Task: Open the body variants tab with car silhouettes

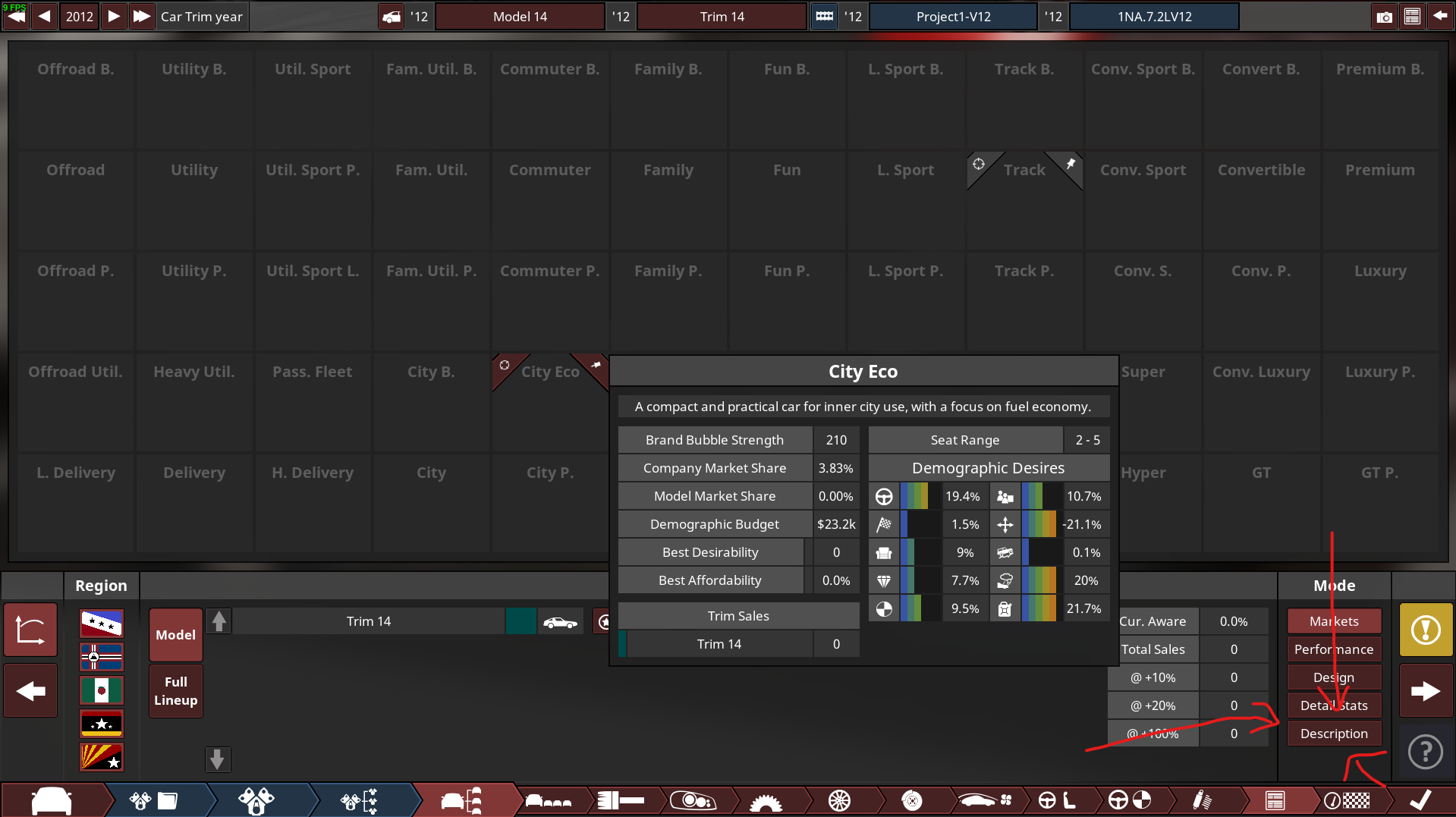Action: point(548,800)
